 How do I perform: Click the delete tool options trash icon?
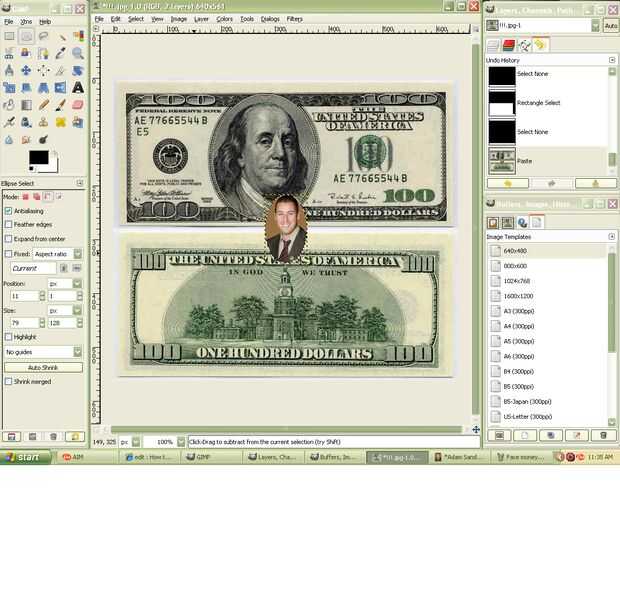pyautogui.click(x=53, y=436)
